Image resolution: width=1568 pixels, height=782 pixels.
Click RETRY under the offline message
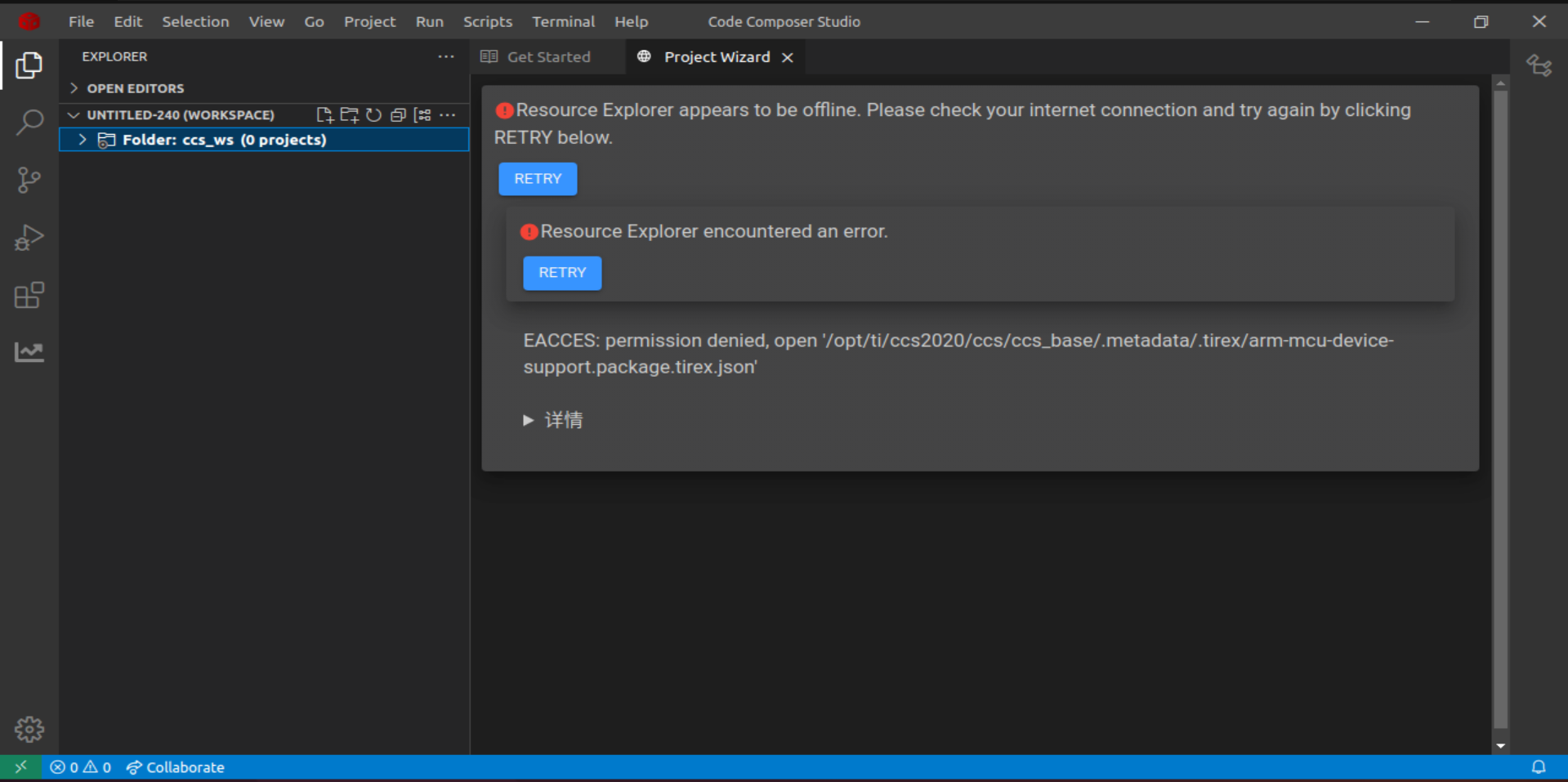click(538, 179)
